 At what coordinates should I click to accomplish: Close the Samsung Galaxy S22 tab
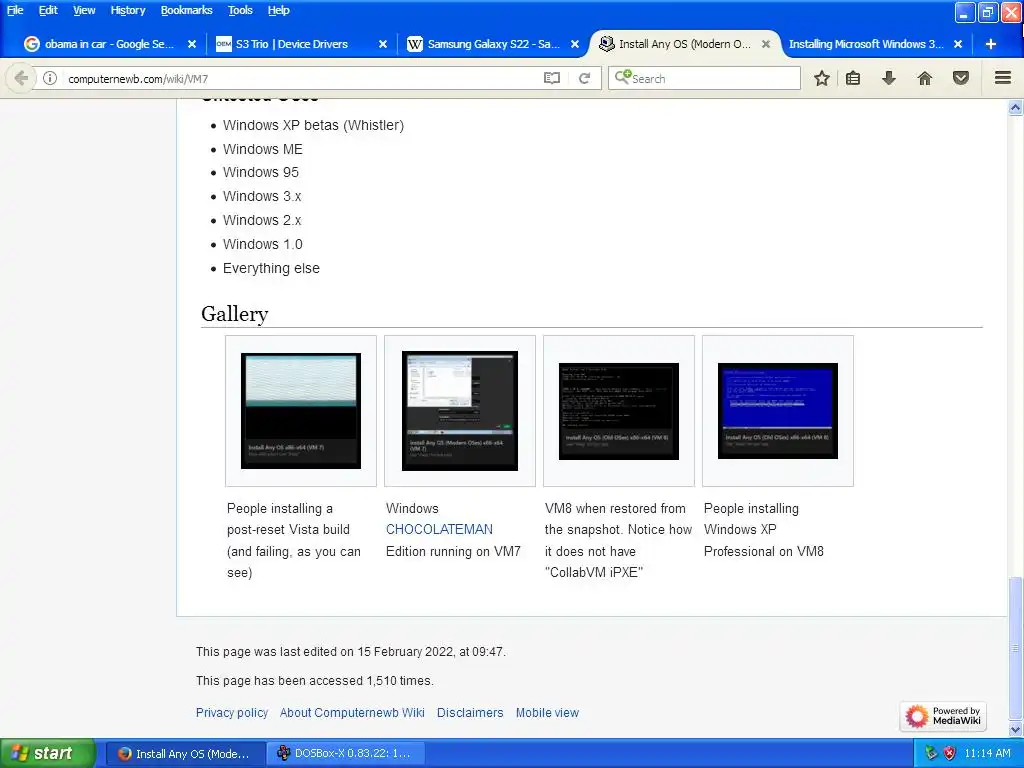coord(575,44)
